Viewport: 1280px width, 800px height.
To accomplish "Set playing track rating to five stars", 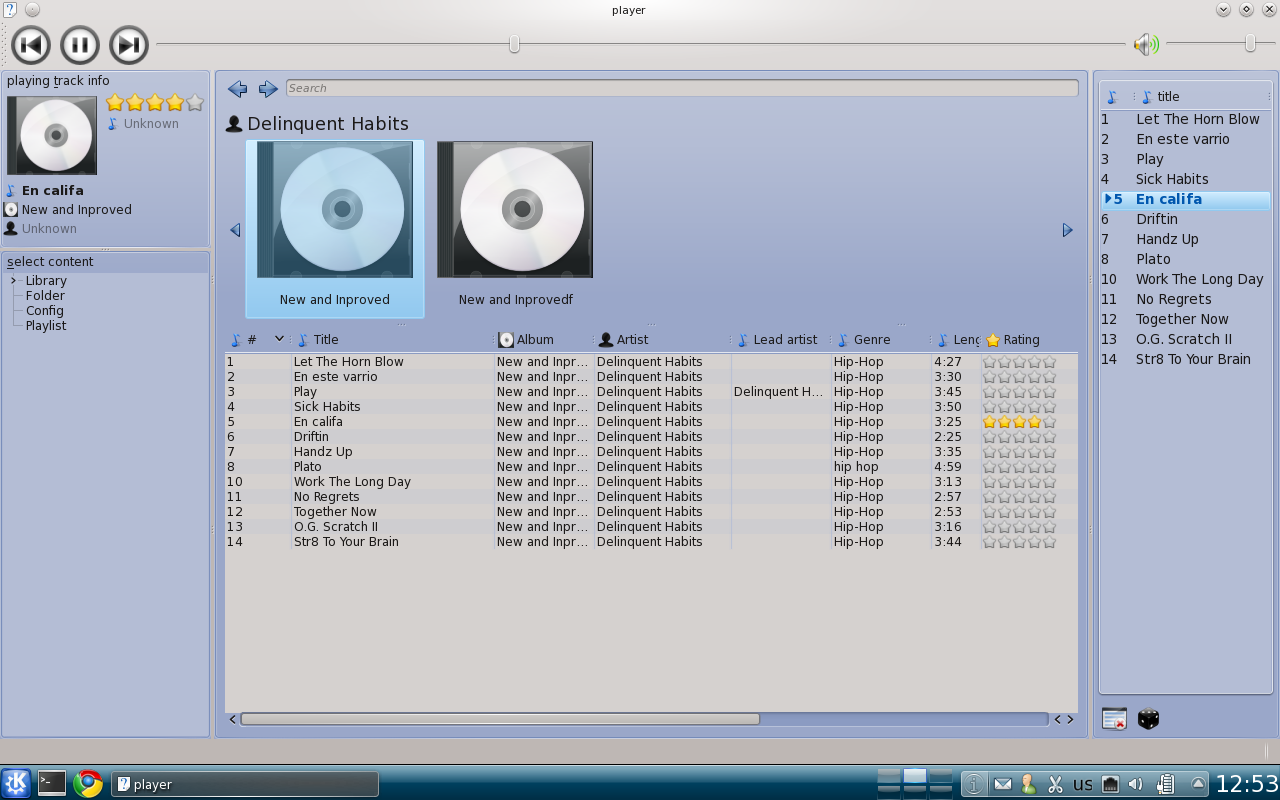I will point(195,102).
